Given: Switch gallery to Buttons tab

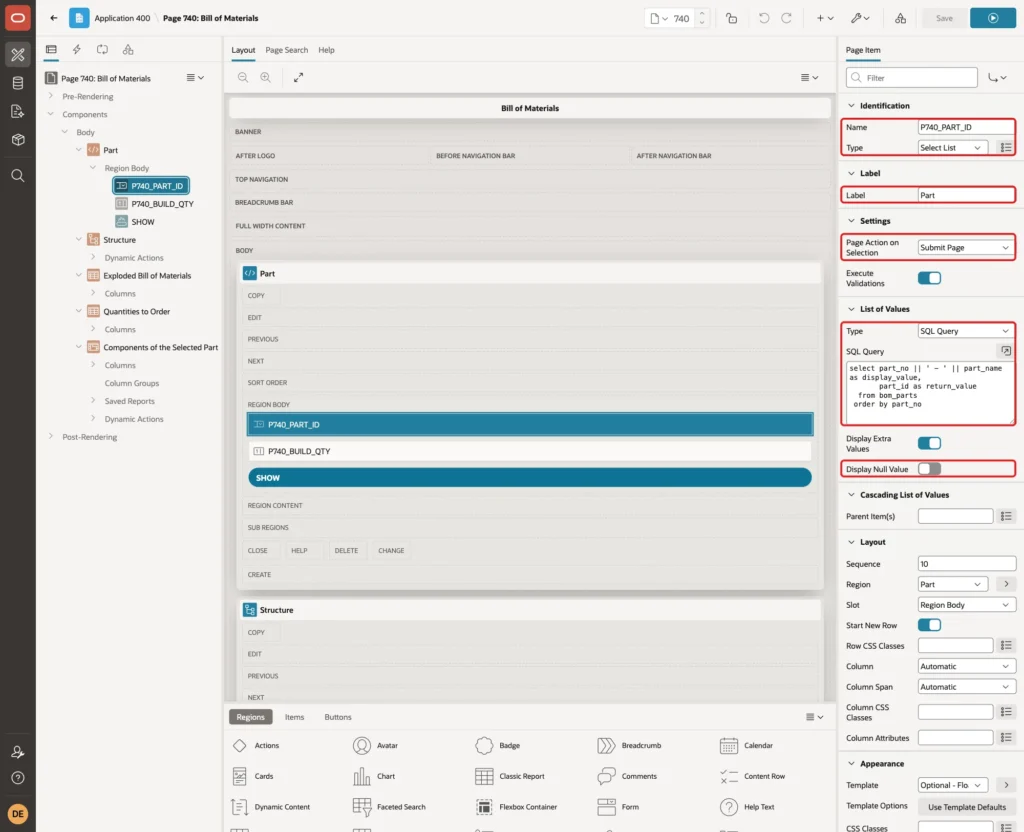Looking at the screenshot, I should pyautogui.click(x=338, y=717).
